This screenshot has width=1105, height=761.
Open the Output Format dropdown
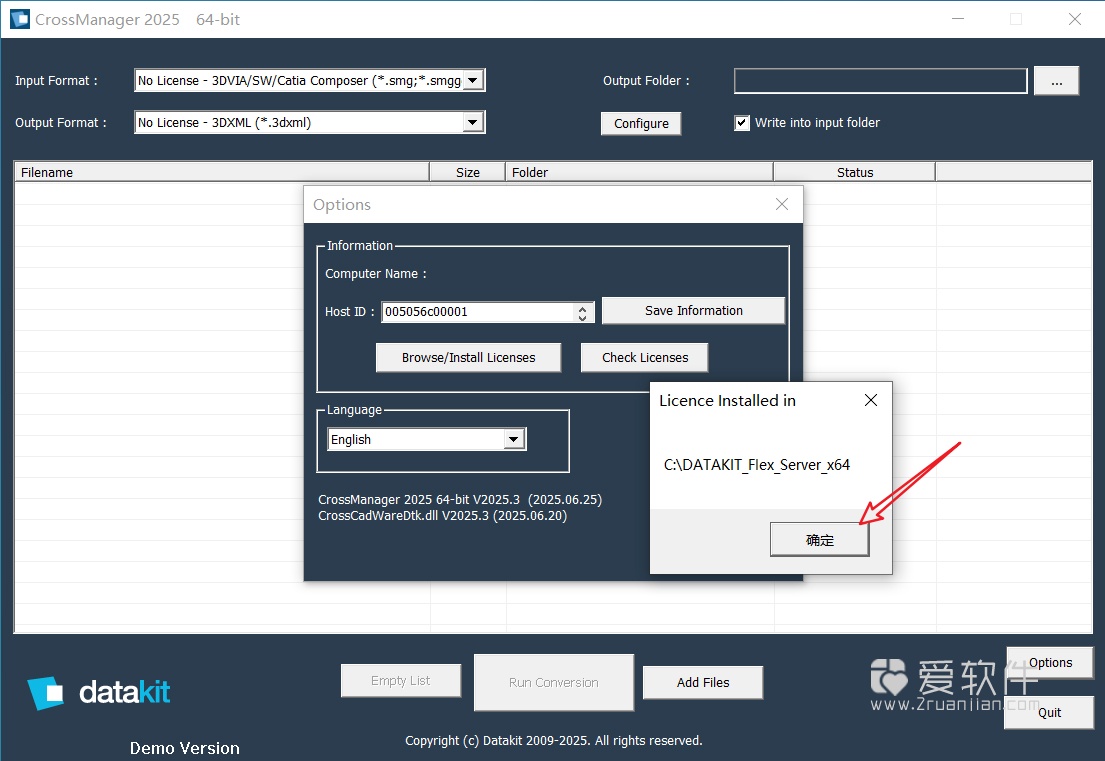click(x=473, y=122)
